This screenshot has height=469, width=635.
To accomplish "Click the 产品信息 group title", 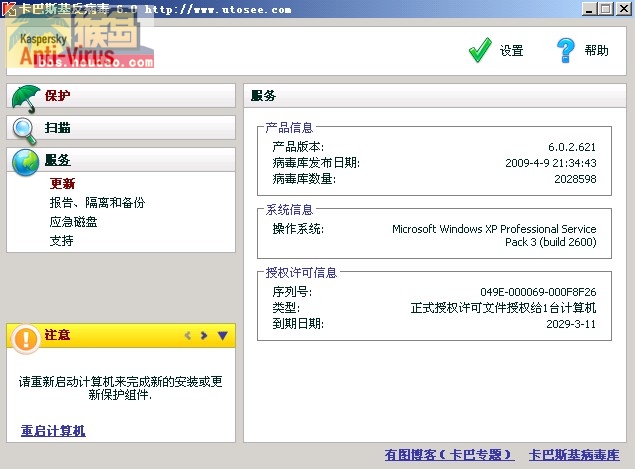I will [289, 128].
